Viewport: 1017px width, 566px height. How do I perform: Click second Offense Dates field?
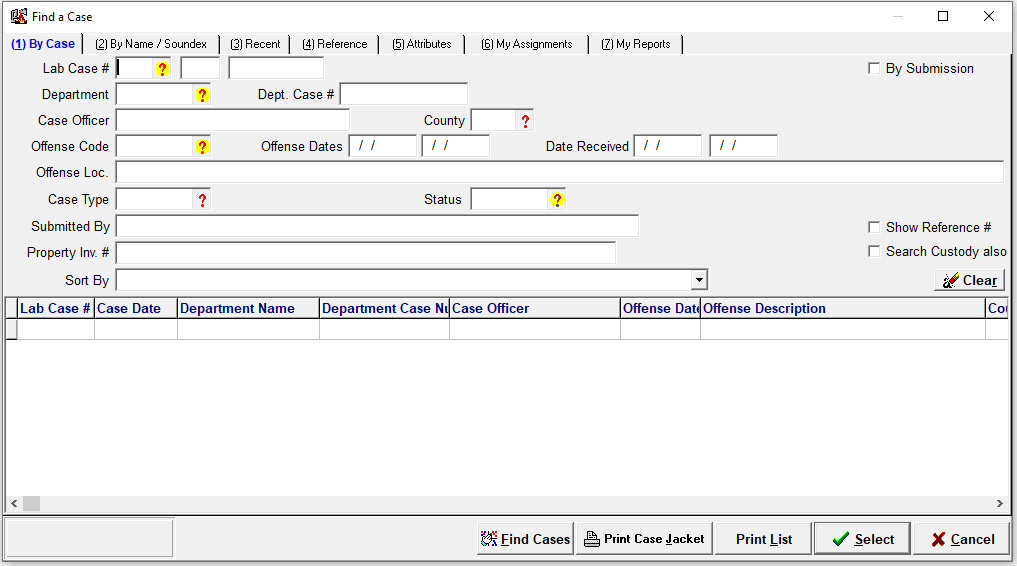pyautogui.click(x=455, y=146)
